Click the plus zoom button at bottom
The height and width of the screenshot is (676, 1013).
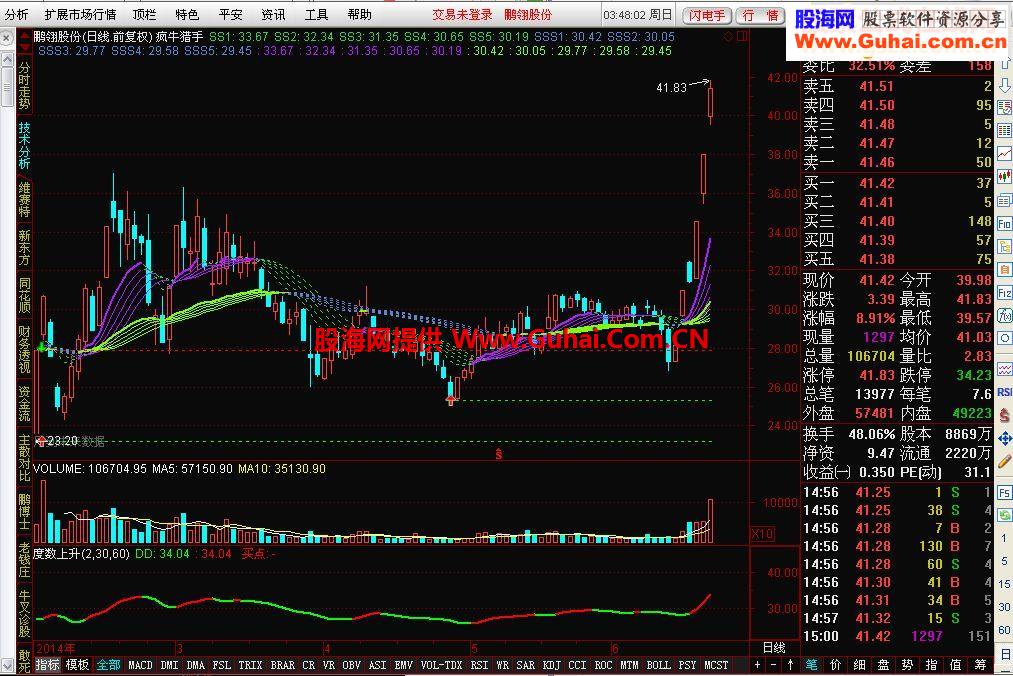coord(757,664)
